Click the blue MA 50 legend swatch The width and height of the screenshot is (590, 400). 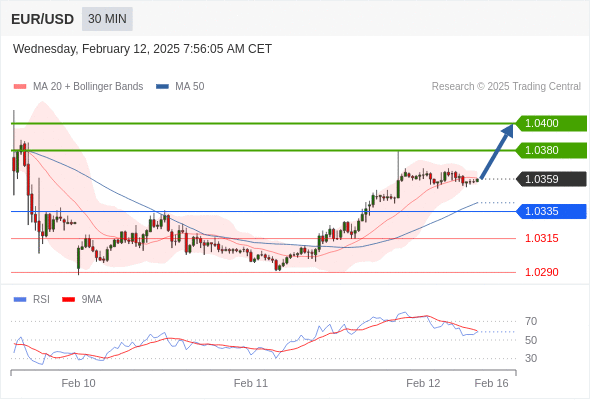[162, 87]
